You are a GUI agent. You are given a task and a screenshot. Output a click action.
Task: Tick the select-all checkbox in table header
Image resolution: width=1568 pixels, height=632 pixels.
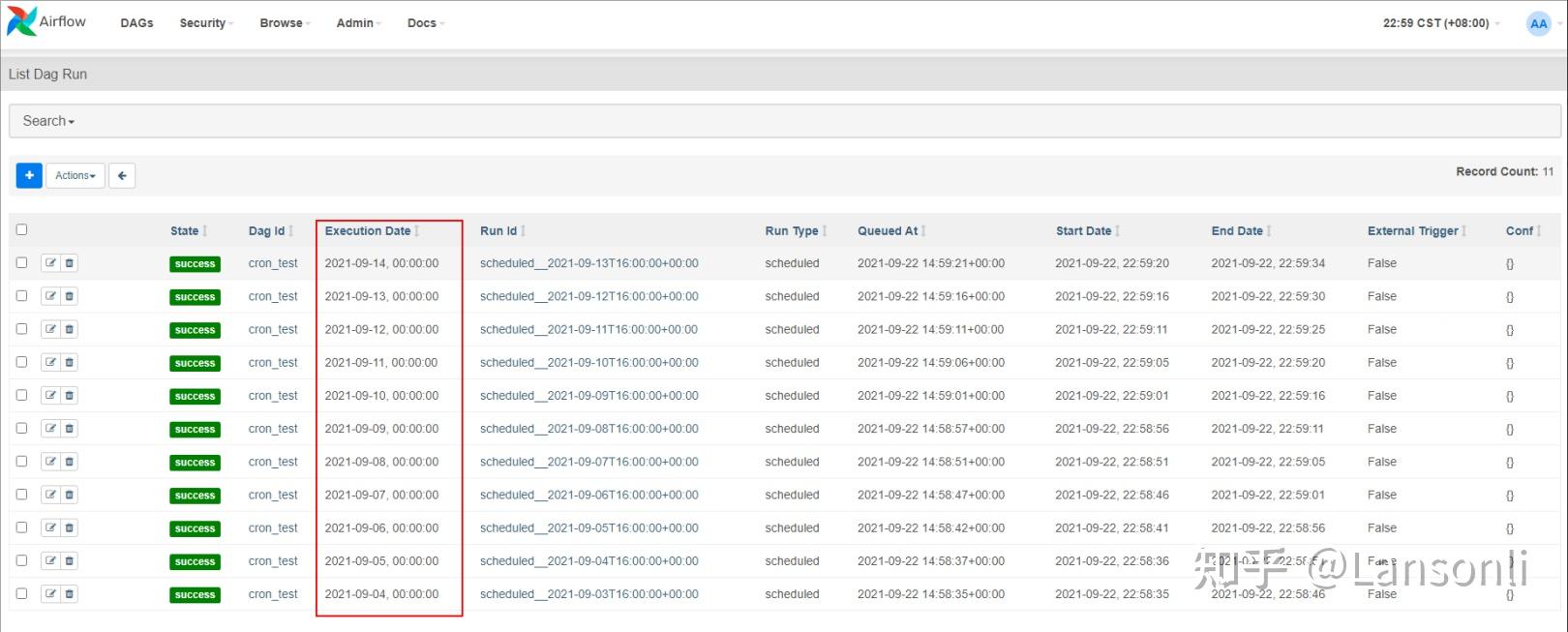tap(21, 229)
